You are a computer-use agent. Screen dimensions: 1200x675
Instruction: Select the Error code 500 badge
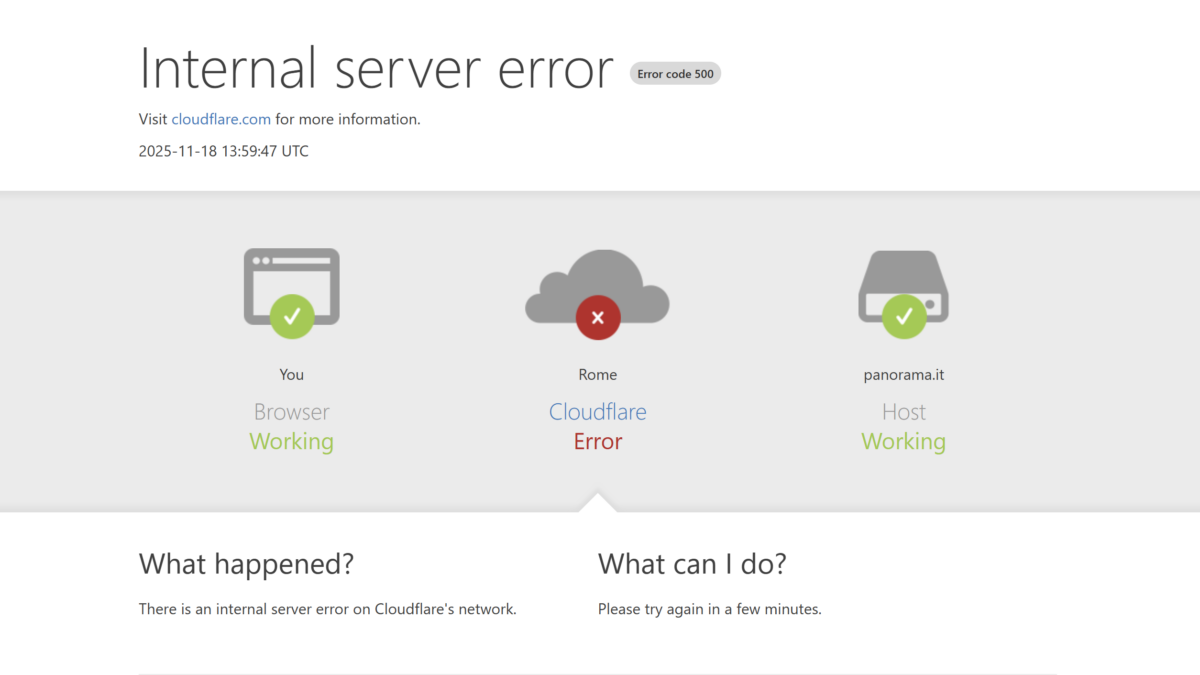[674, 73]
